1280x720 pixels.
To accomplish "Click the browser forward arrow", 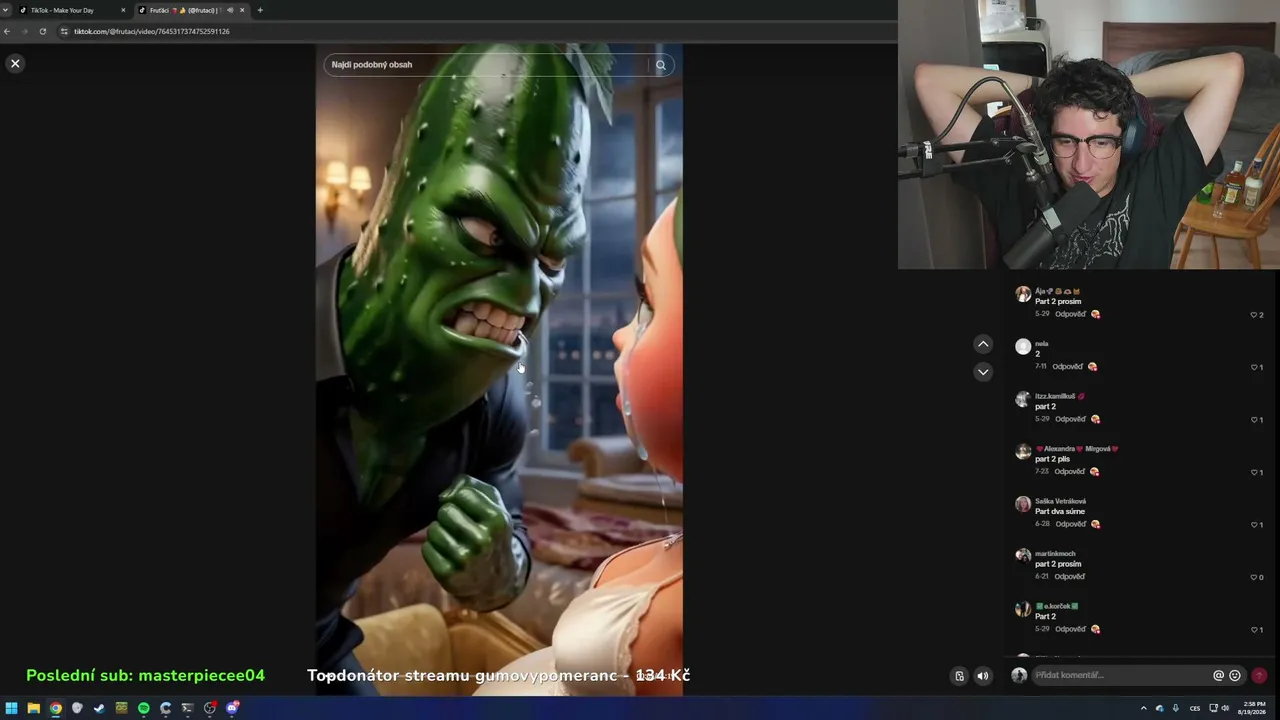I will 25,31.
